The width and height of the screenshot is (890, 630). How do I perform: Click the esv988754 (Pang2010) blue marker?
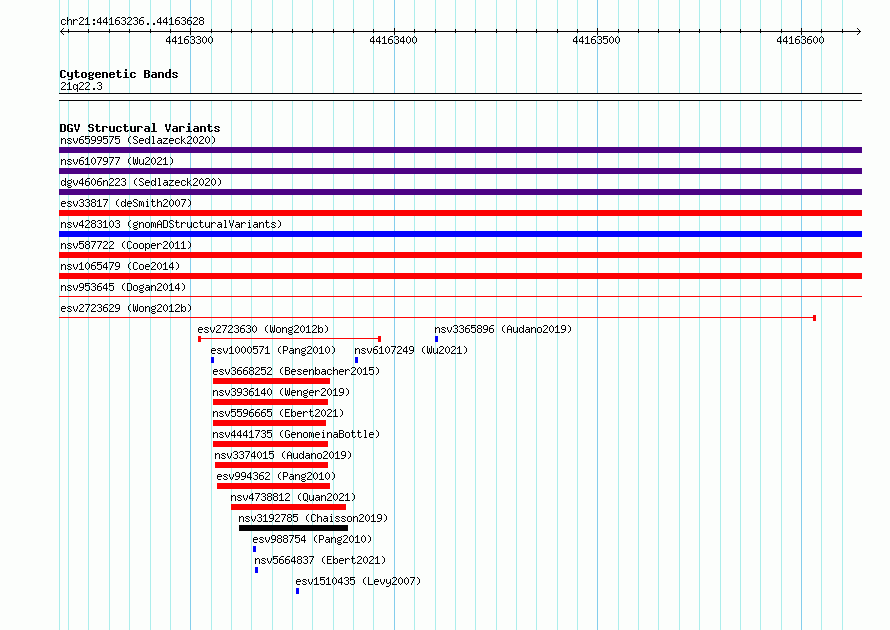click(254, 549)
